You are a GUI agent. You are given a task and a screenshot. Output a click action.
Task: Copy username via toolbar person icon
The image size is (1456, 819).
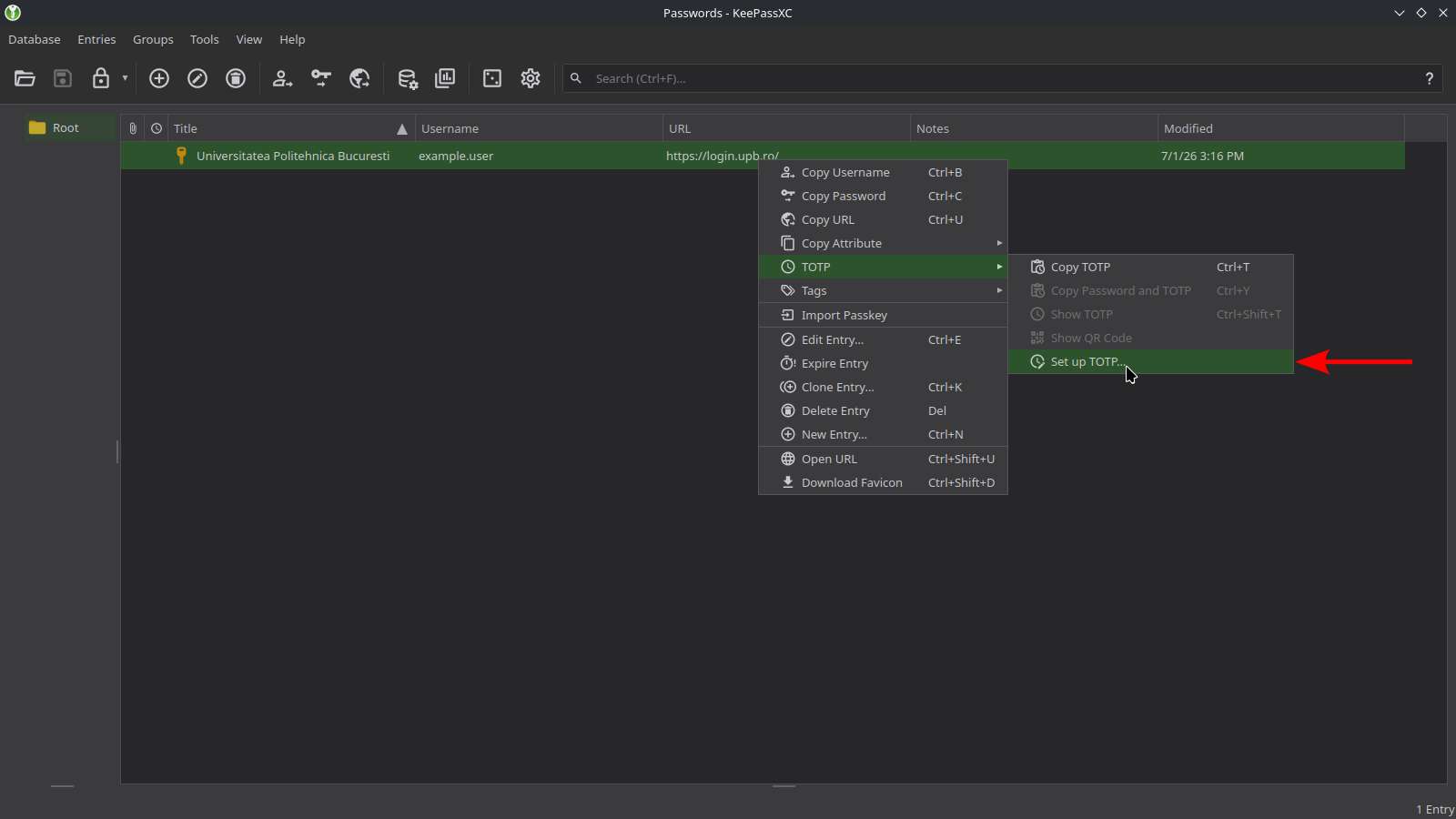(x=282, y=78)
